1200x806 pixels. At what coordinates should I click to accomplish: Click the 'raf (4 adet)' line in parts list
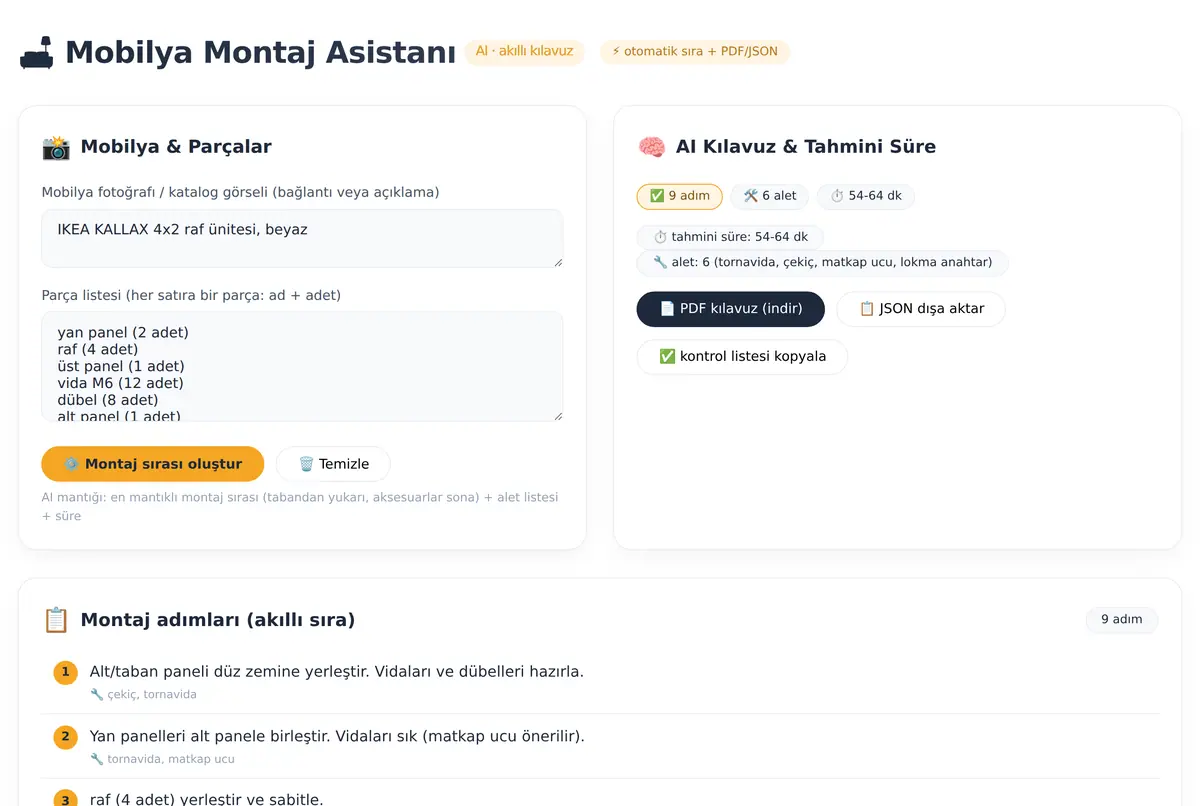coord(98,349)
